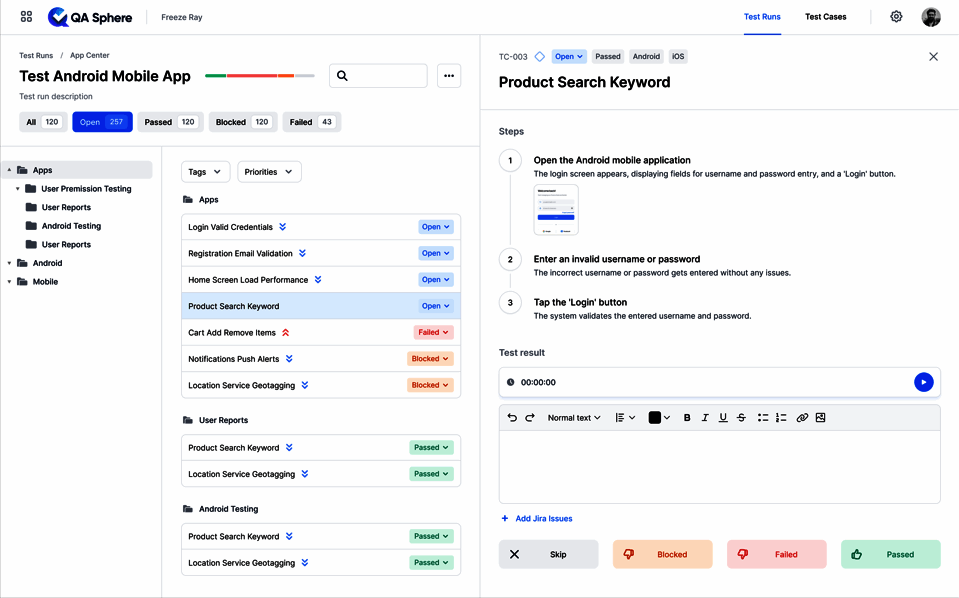Expand the Android folder in the tree

pyautogui.click(x=10, y=263)
